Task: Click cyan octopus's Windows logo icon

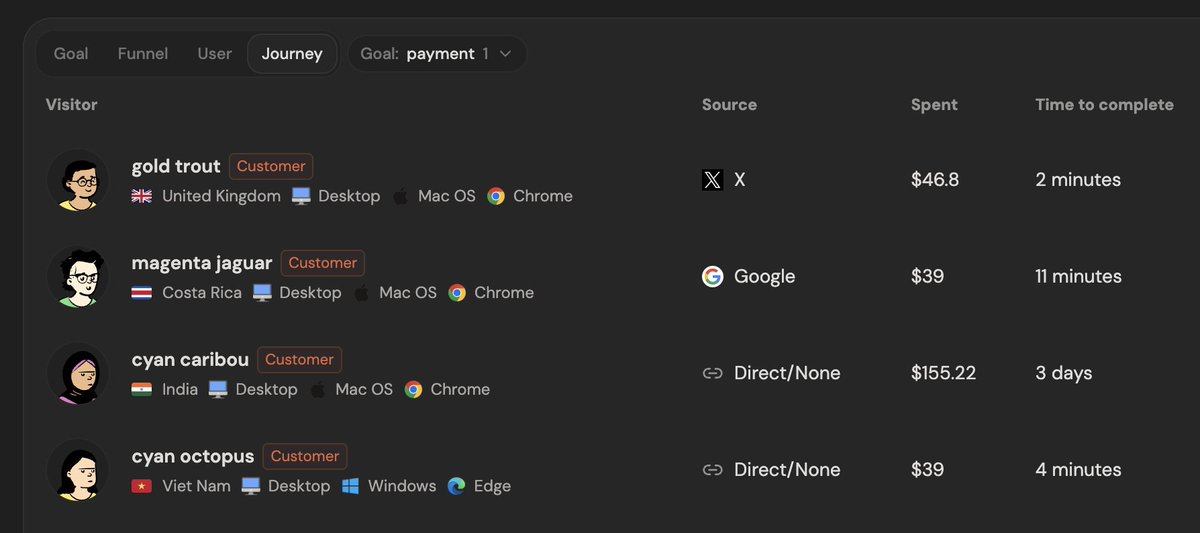Action: pyautogui.click(x=350, y=486)
